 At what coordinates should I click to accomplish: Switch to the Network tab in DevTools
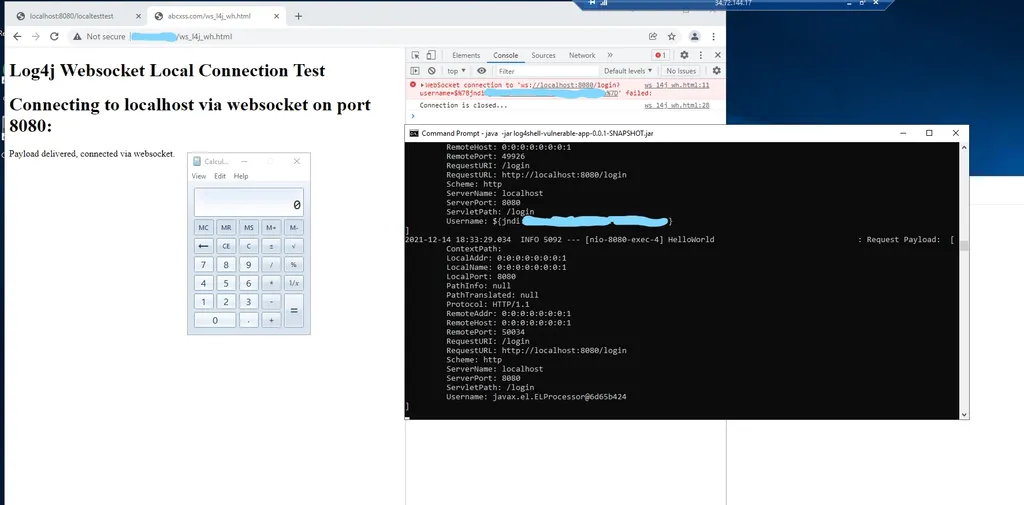(582, 56)
